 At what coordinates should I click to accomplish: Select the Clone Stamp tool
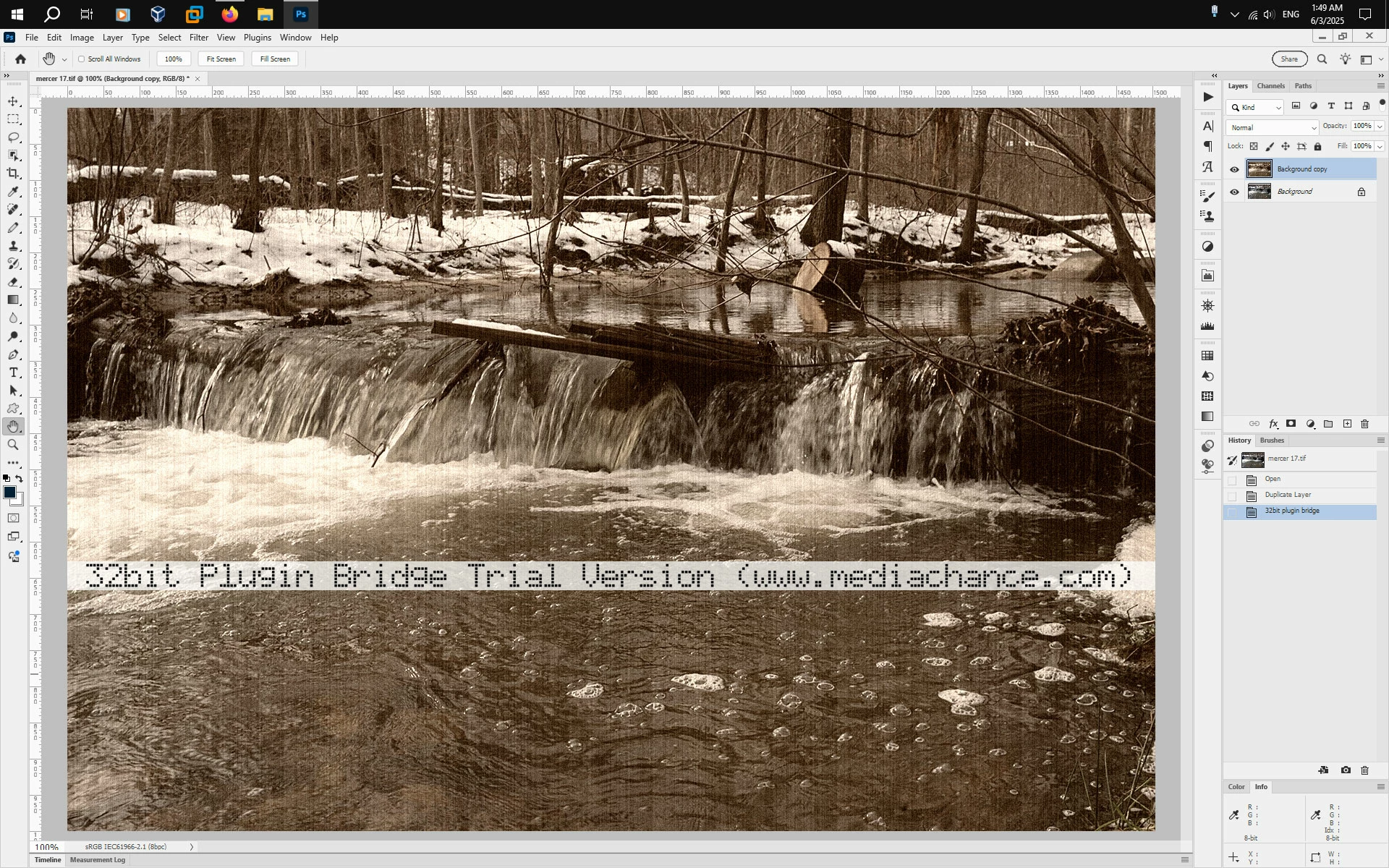[13, 246]
